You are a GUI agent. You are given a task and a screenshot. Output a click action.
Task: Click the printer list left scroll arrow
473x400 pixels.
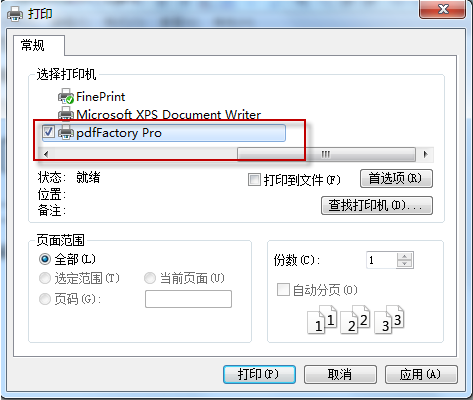click(46, 154)
